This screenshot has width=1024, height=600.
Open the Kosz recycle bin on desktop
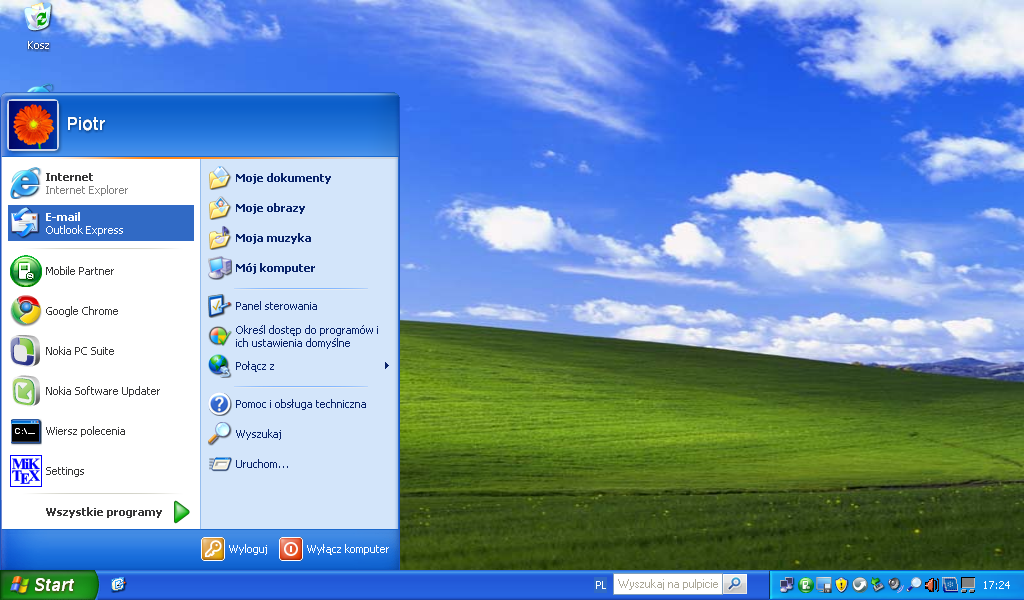coord(38,26)
